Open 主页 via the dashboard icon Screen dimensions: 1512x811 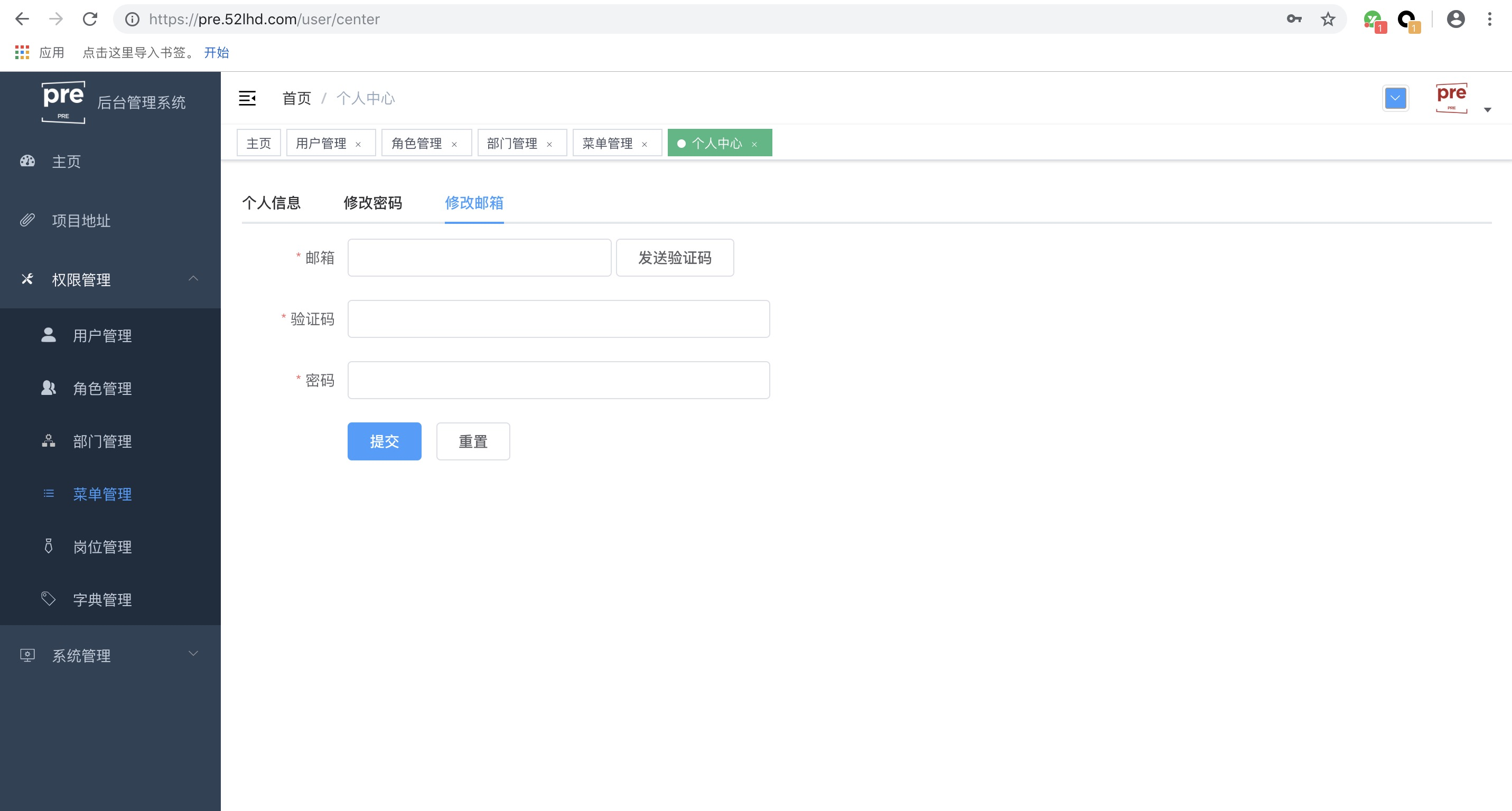[x=27, y=161]
